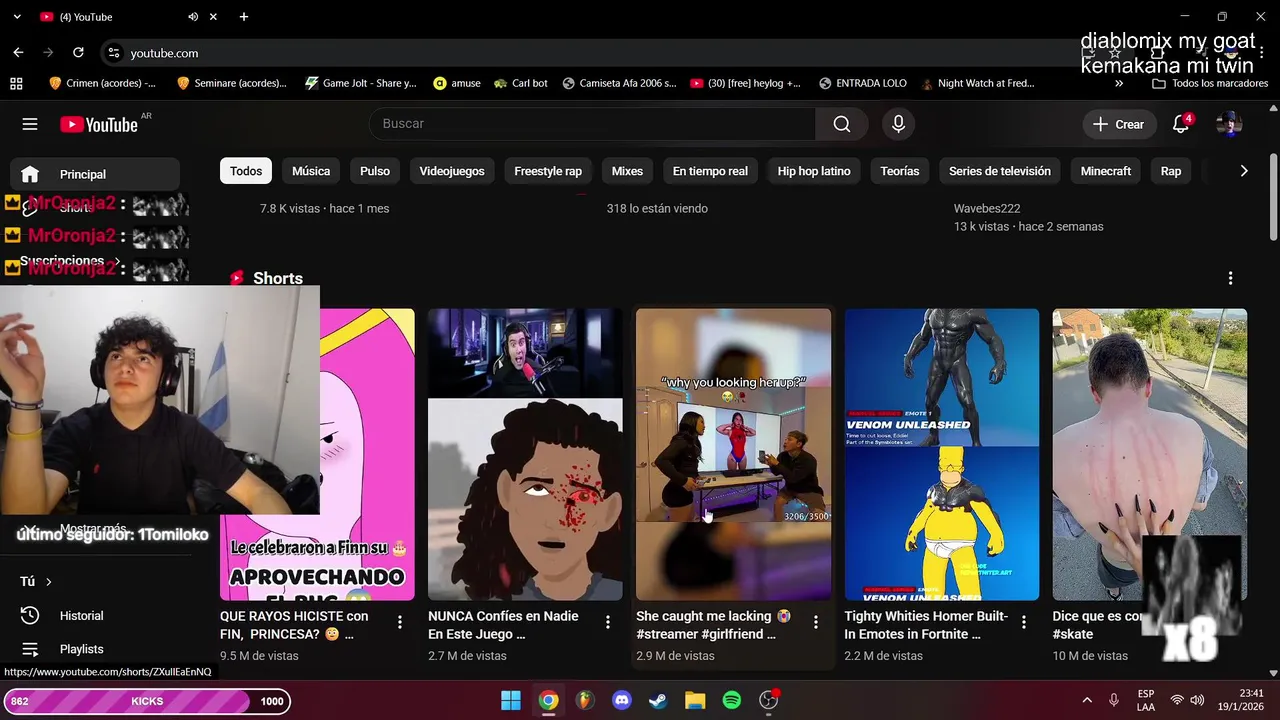This screenshot has width=1280, height=720.
Task: Open the Todos los marcadores folder
Action: point(1210,83)
